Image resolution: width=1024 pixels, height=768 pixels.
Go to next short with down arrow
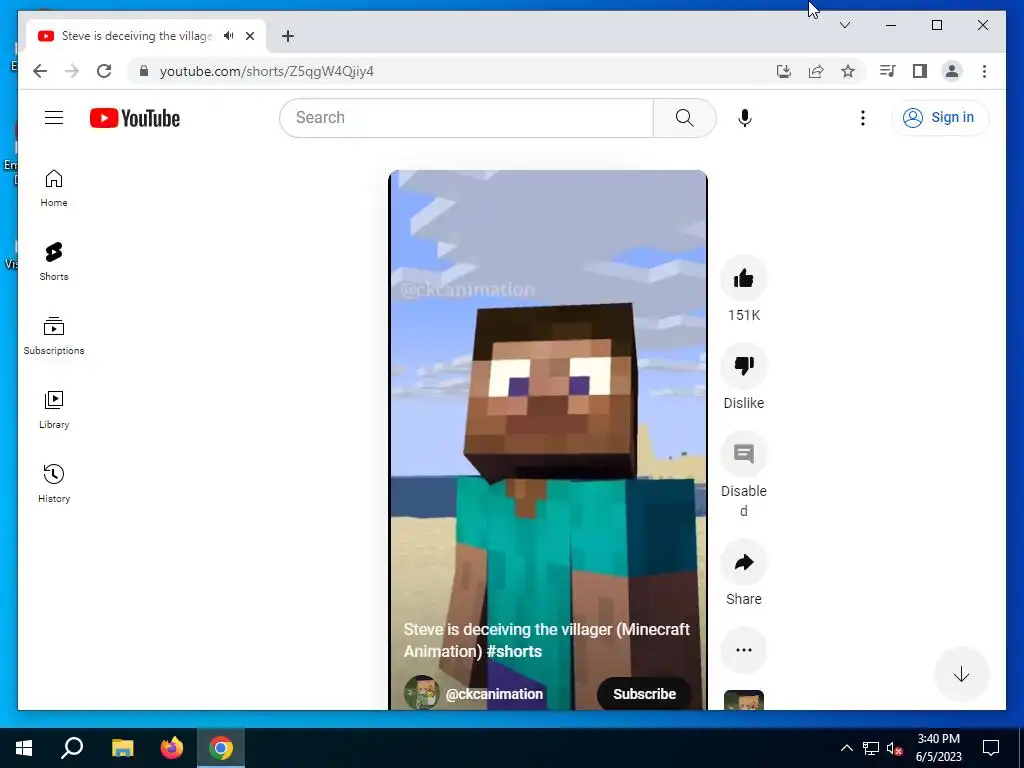(x=961, y=675)
